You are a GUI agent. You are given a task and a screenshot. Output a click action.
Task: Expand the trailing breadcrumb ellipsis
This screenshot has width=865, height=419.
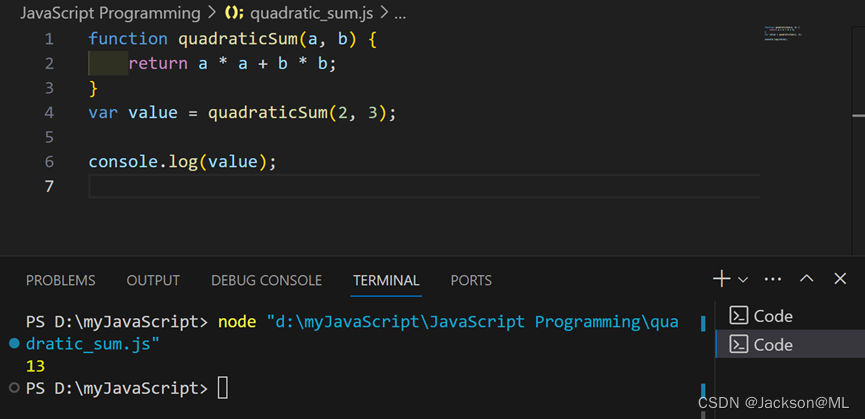(400, 14)
